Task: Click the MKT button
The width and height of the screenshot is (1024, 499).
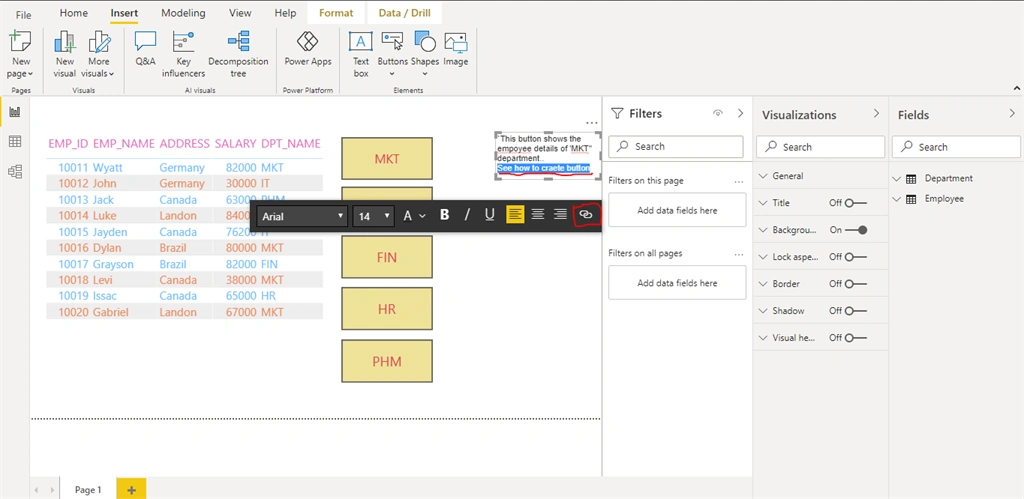Action: 387,158
